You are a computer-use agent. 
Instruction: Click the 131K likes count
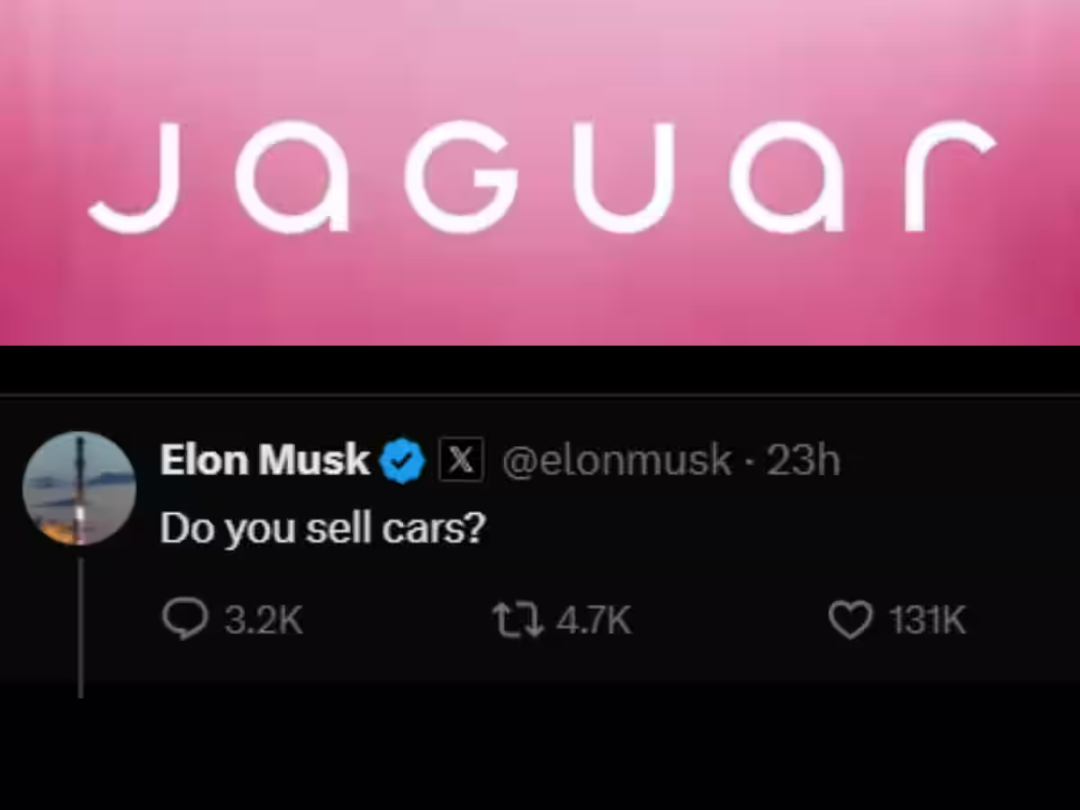click(928, 620)
